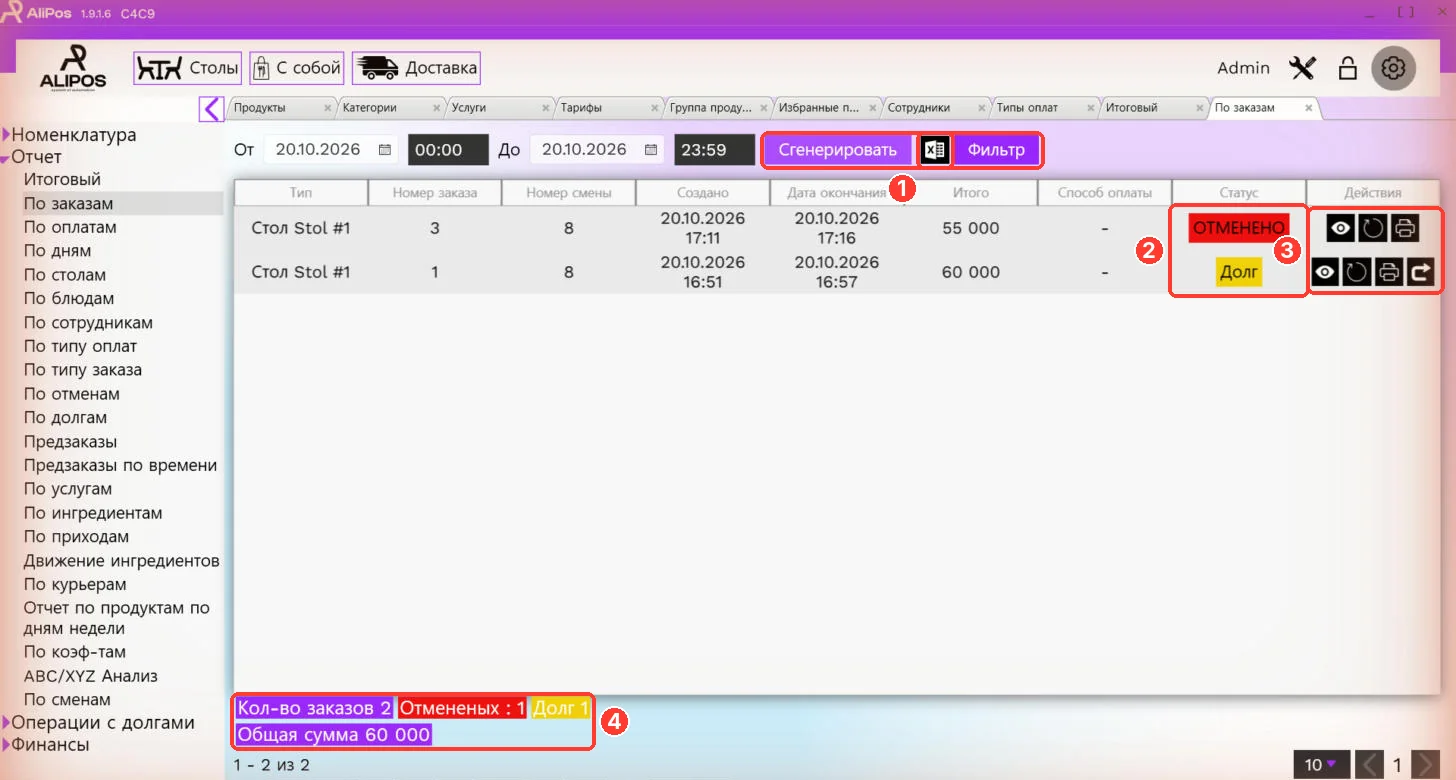The image size is (1456, 780).
Task: Click the wrench tools icon near Admin
Action: 1303,68
